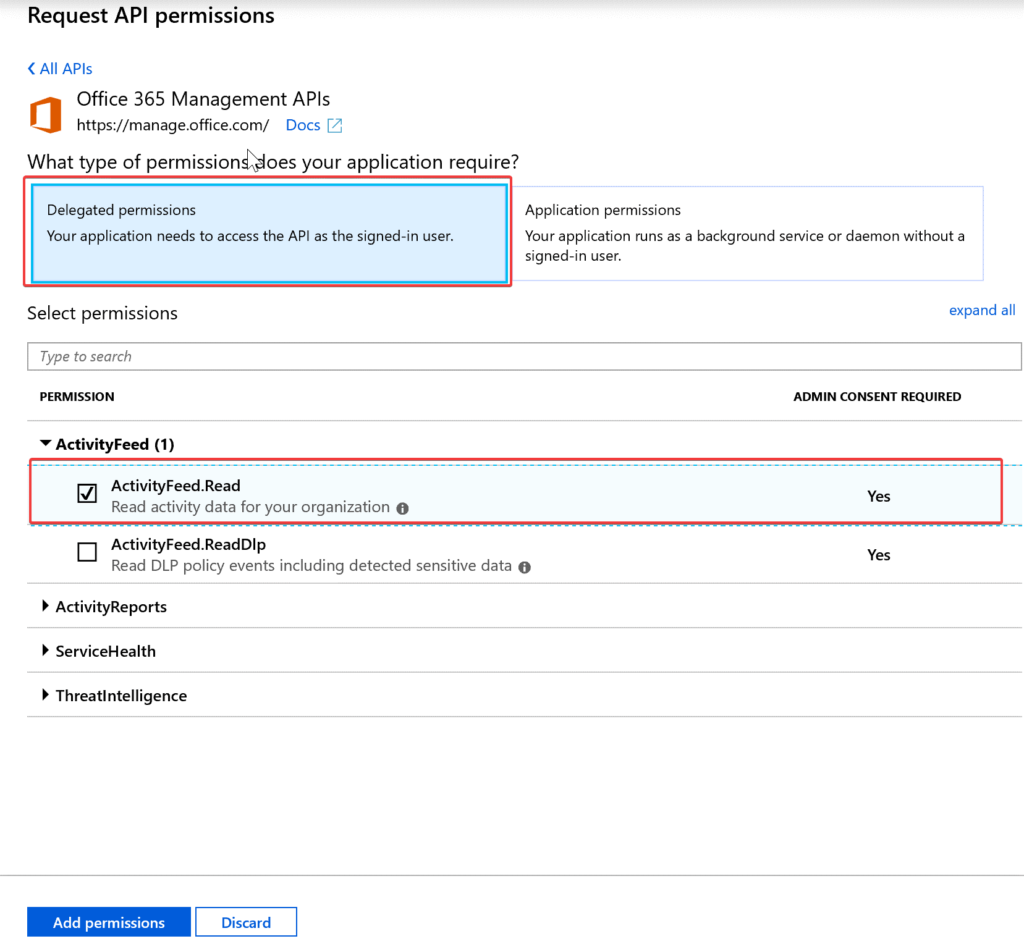Click the info icon next to ActivityFeed.Read
Image resolution: width=1024 pixels, height=944 pixels.
point(404,508)
